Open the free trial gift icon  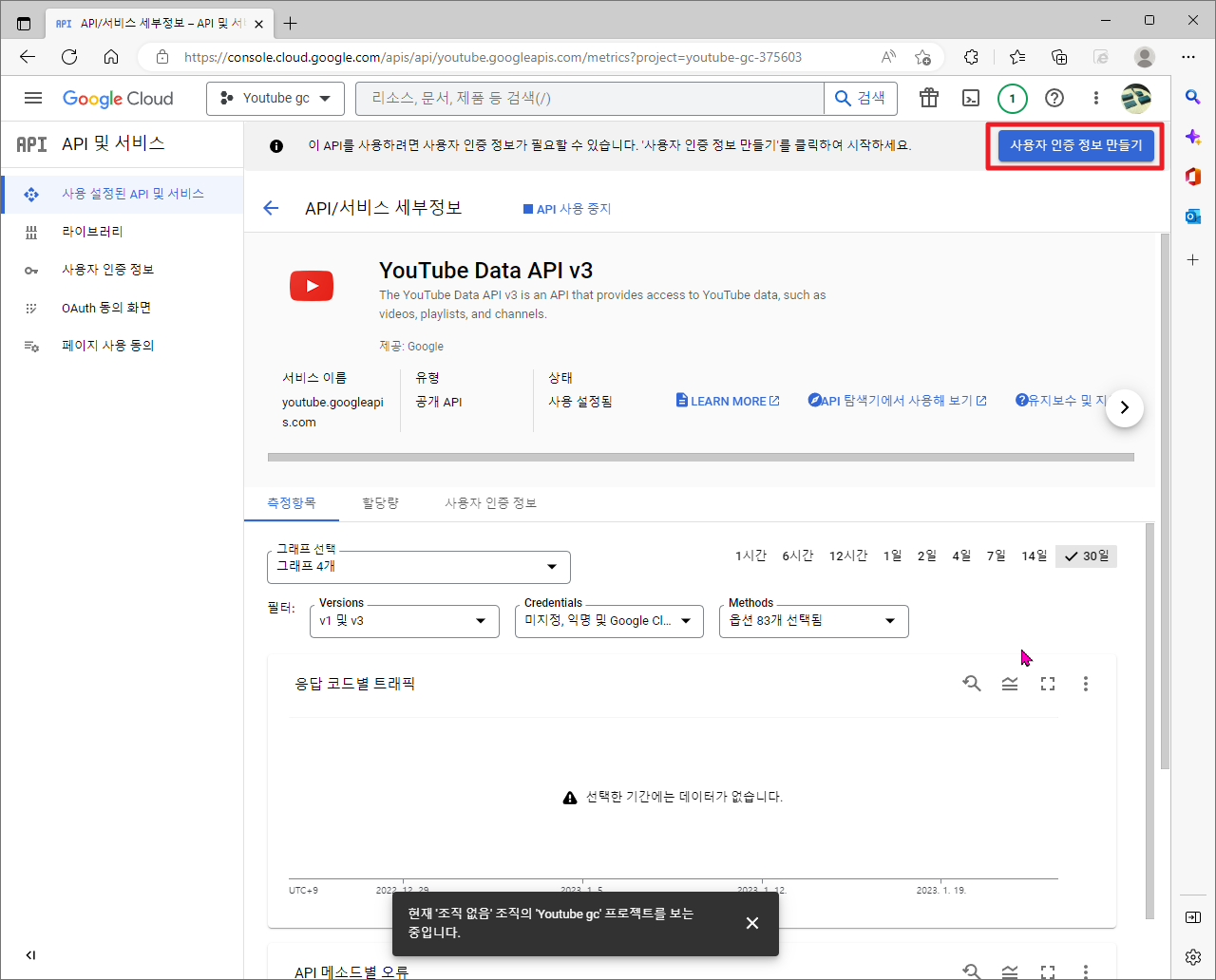pyautogui.click(x=928, y=98)
